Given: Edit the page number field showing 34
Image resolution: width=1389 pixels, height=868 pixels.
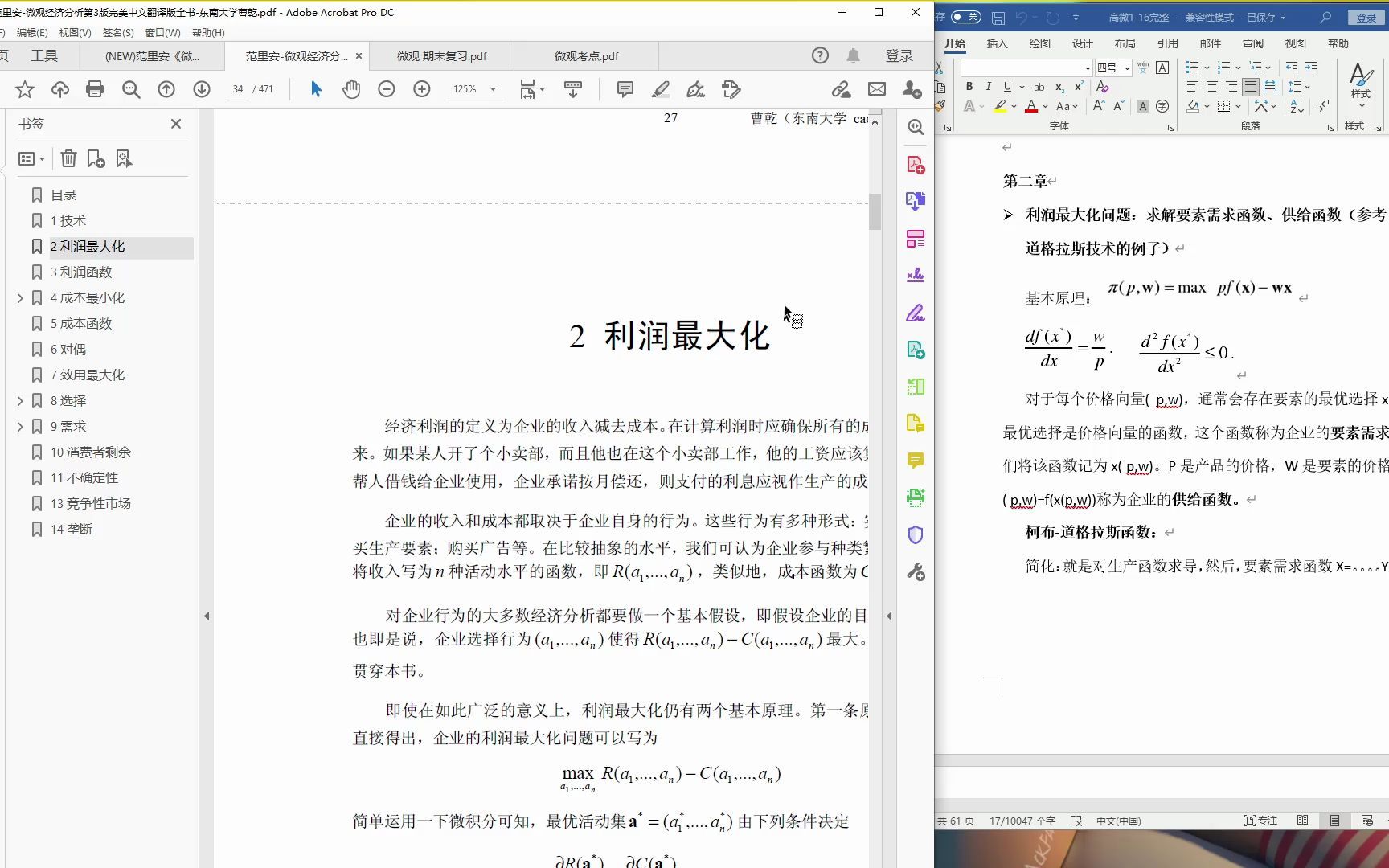Looking at the screenshot, I should 238,89.
